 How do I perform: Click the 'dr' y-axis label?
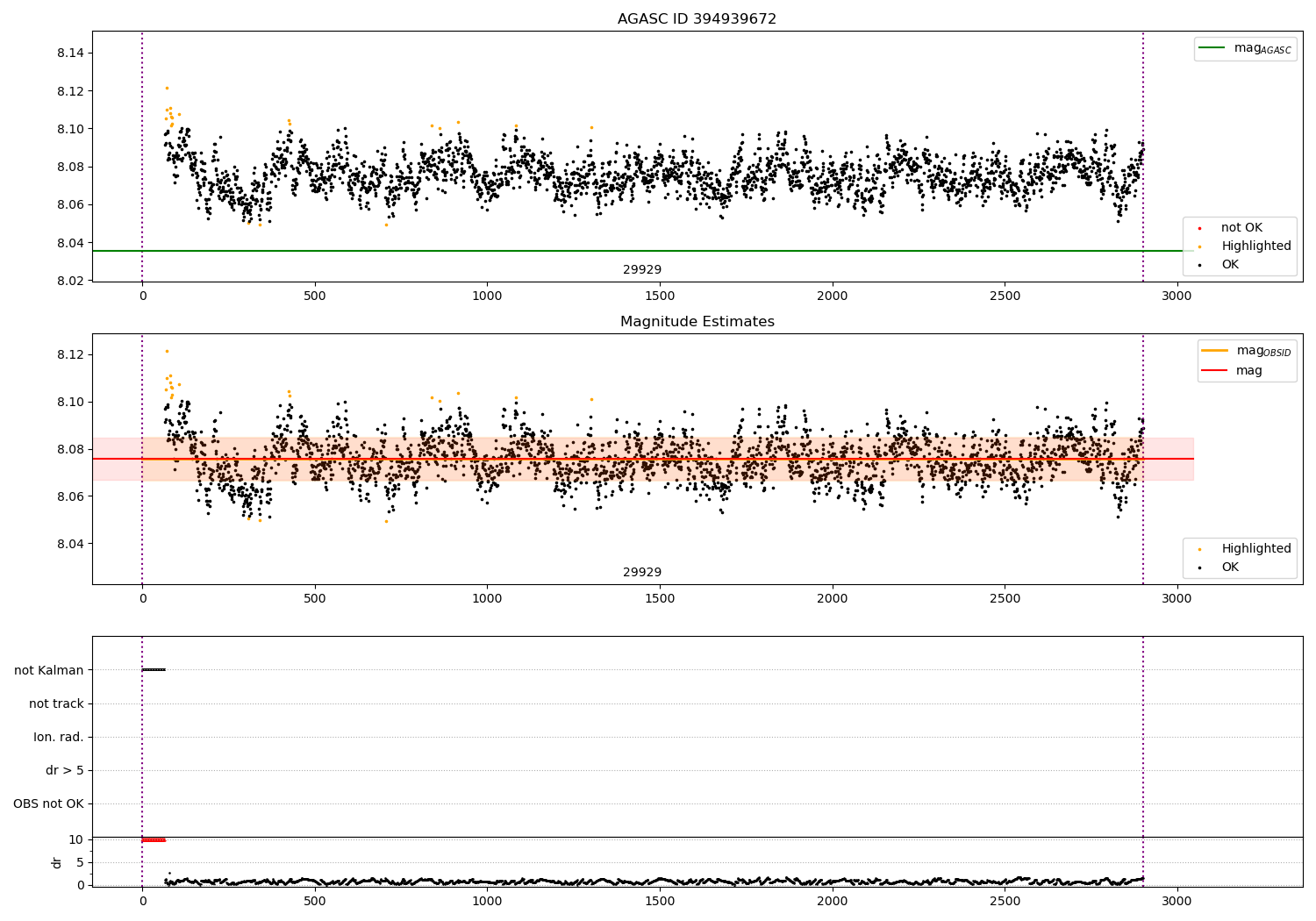(x=57, y=862)
